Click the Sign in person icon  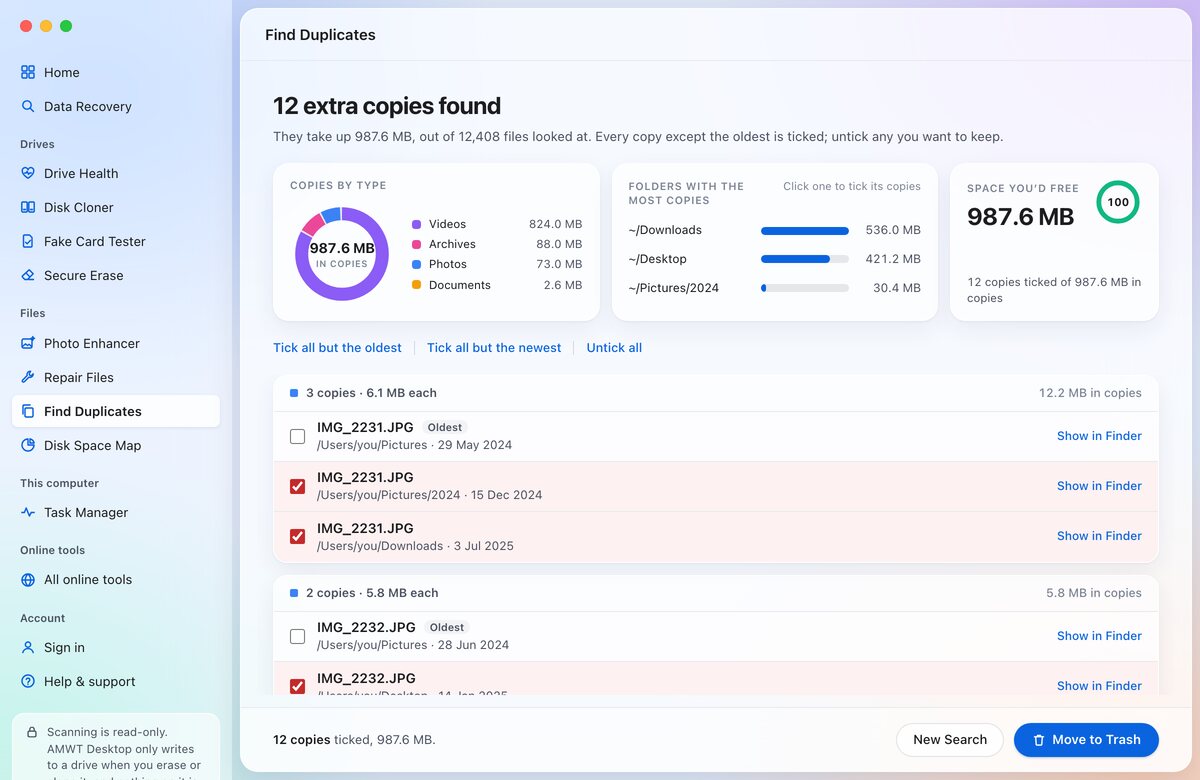click(28, 647)
